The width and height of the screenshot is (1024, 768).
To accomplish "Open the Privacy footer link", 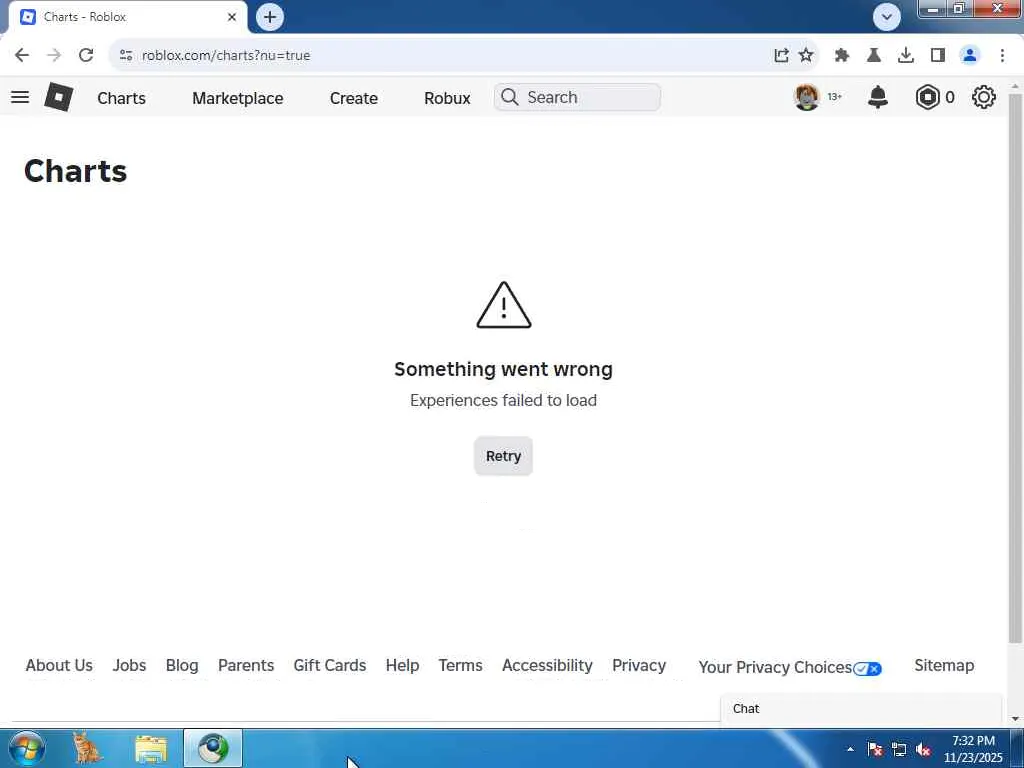I will 639,665.
